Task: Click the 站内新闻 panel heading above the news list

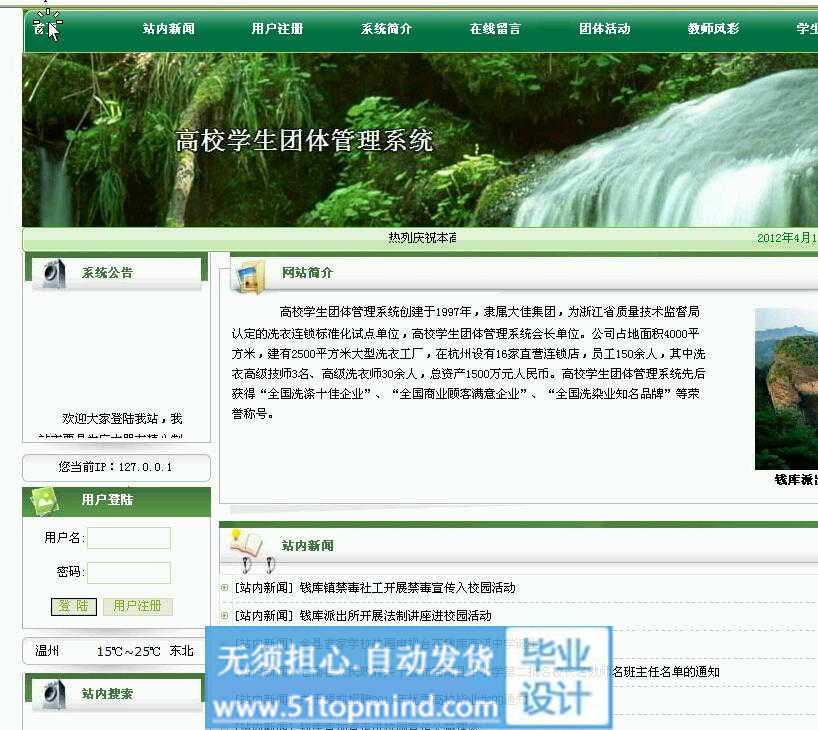Action: click(x=307, y=546)
